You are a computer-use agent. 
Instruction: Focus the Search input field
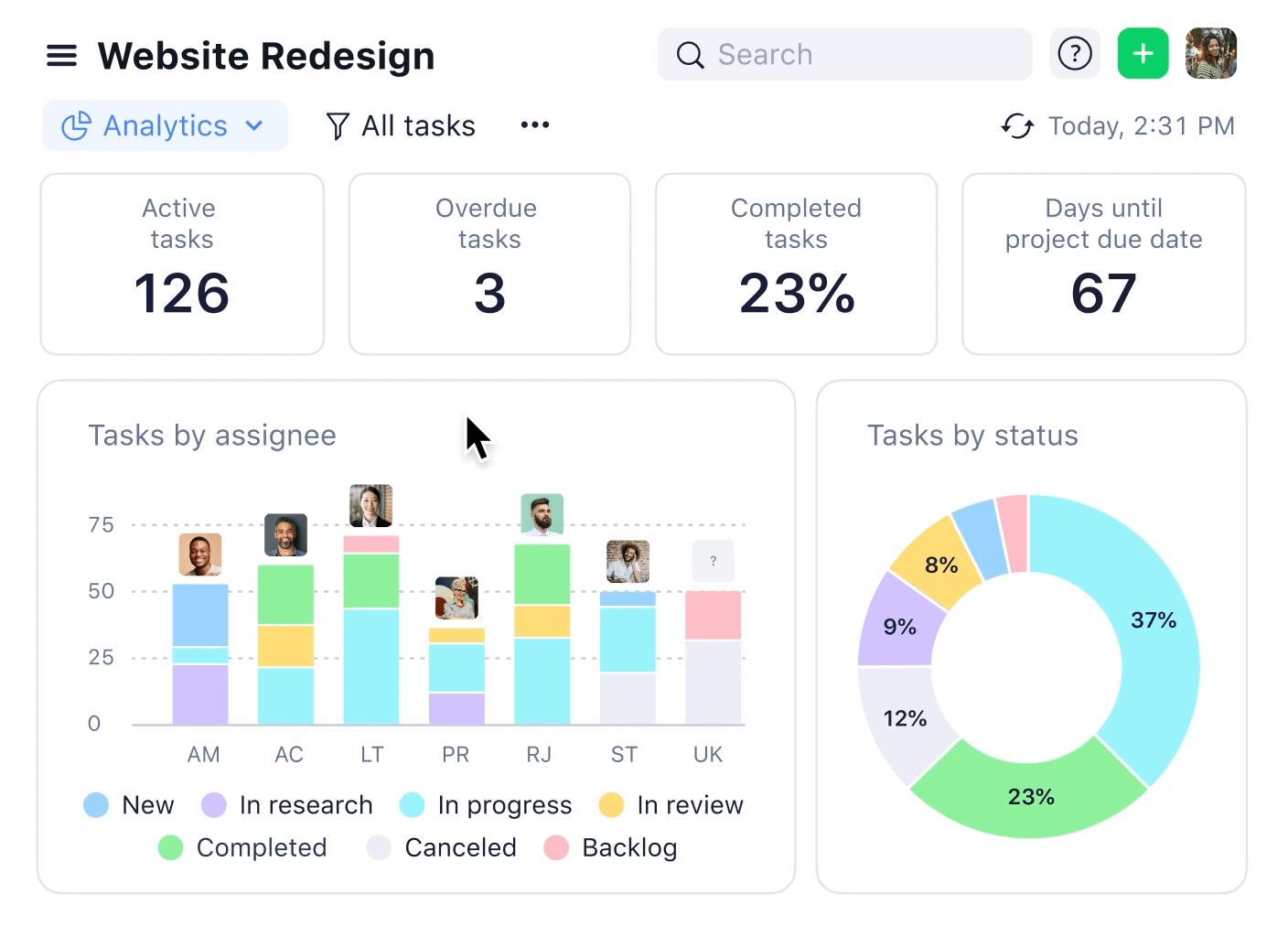coord(860,55)
